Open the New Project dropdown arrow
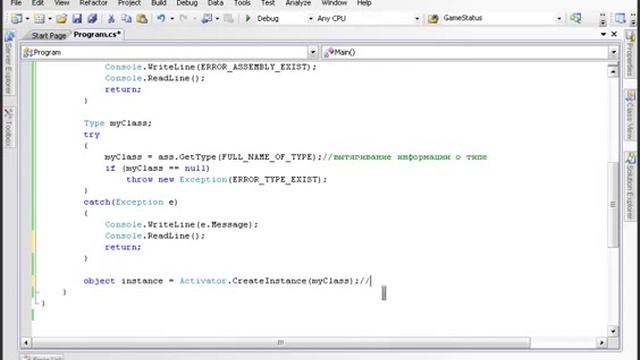Image resolution: width=640 pixels, height=360 pixels. point(27,19)
